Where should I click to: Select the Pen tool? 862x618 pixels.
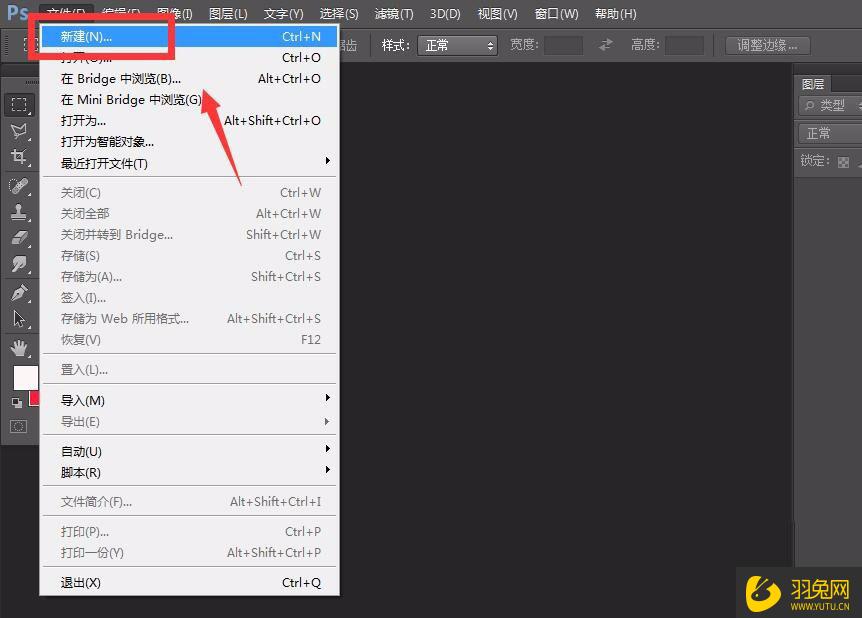pyautogui.click(x=18, y=295)
